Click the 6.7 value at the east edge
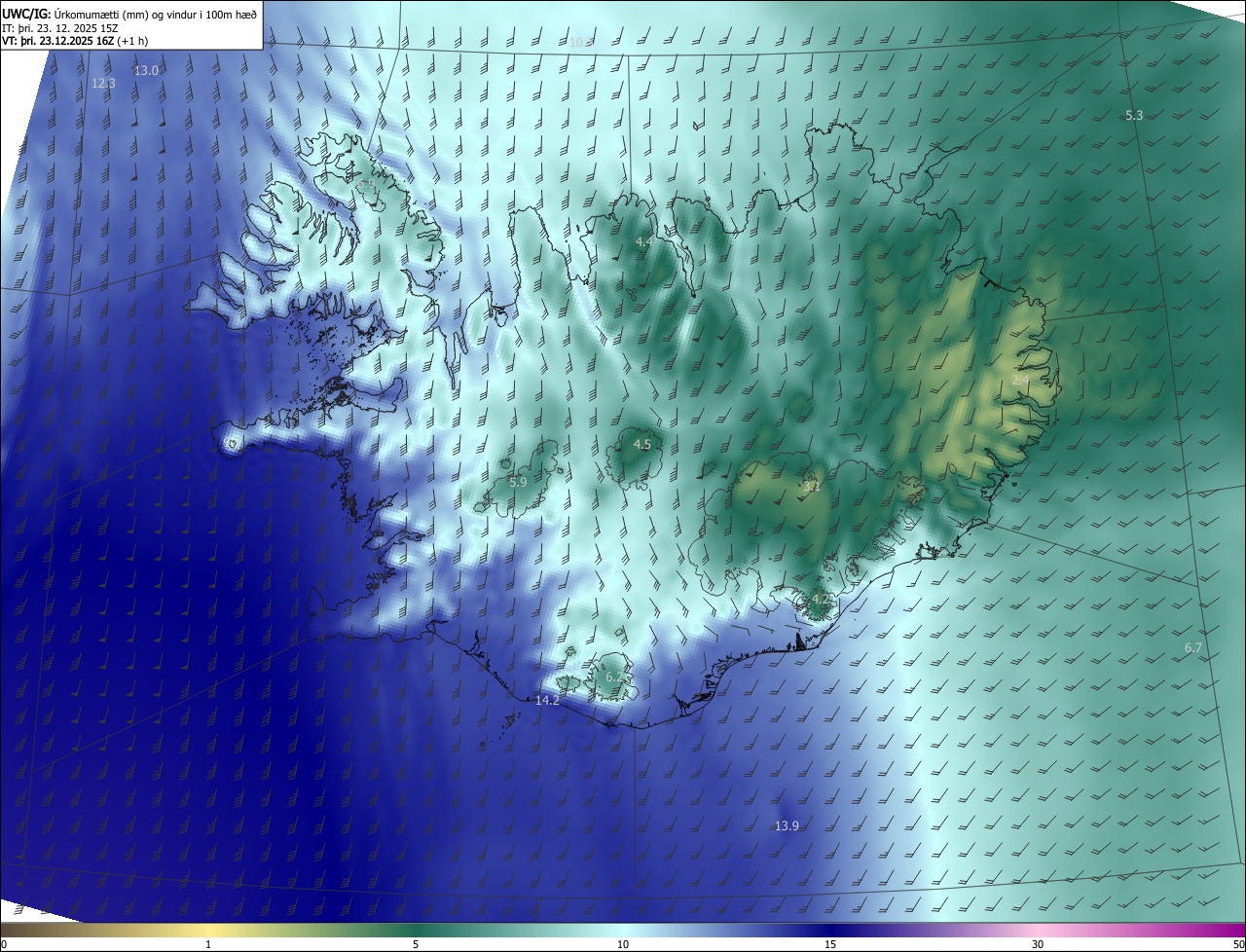Viewport: 1246px width, 952px height. (1193, 648)
